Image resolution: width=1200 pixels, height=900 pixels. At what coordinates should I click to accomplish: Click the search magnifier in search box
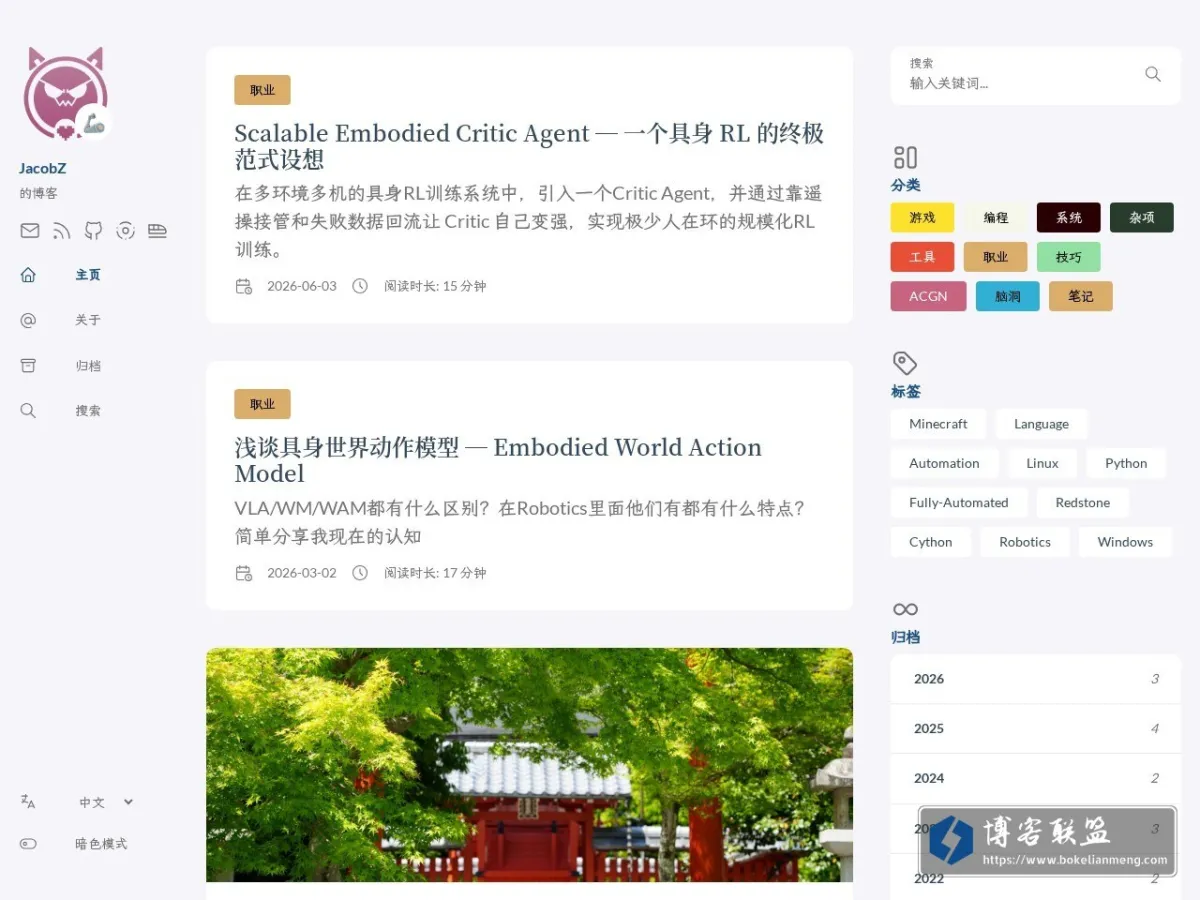tap(1153, 74)
